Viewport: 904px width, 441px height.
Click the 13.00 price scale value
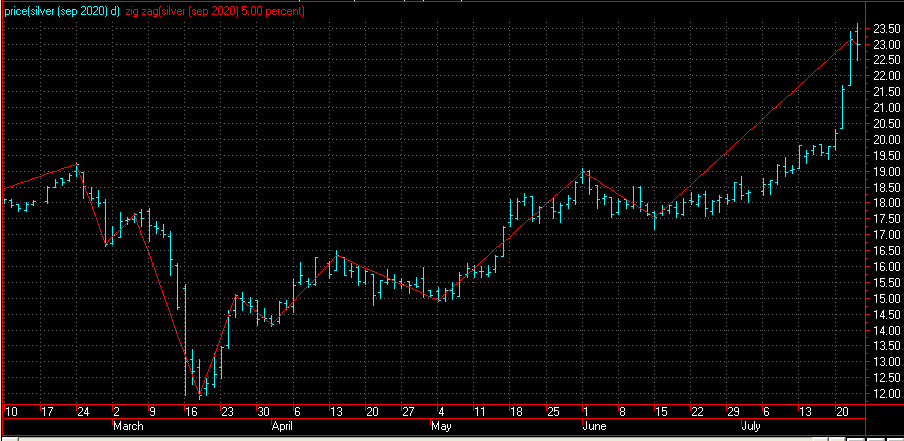[885, 363]
